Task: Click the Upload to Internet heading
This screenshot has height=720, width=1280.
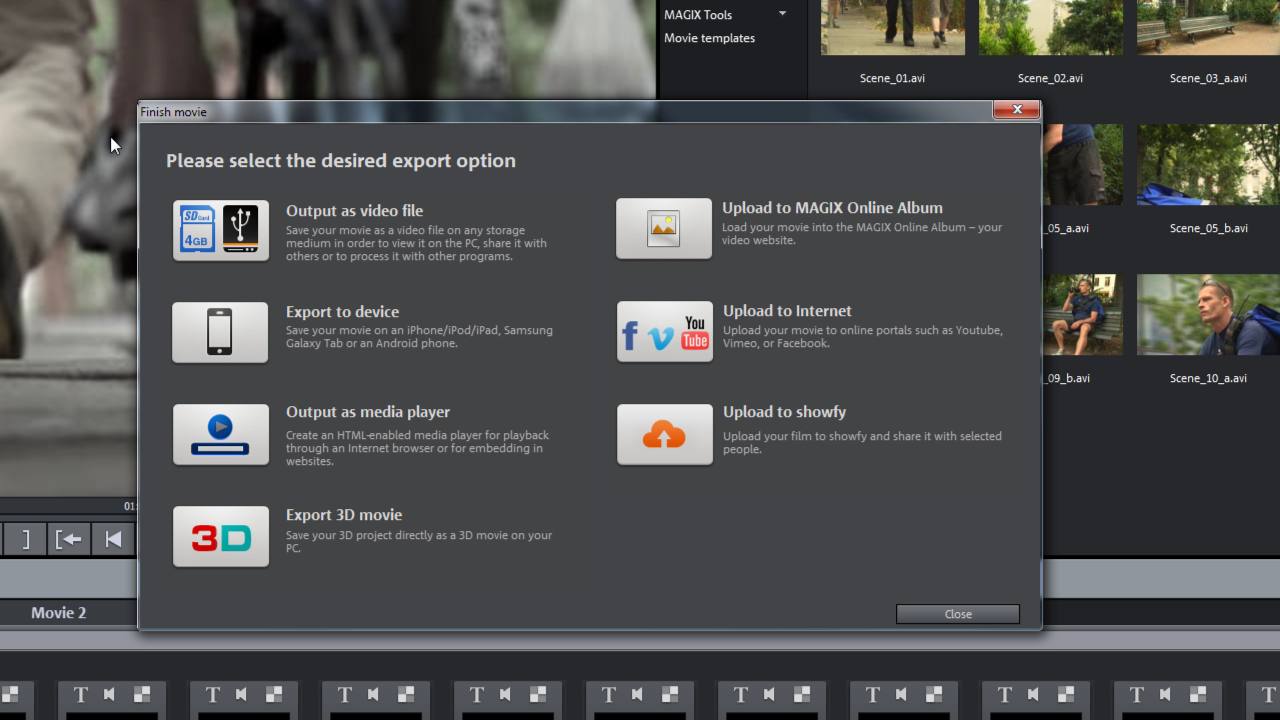Action: (787, 311)
